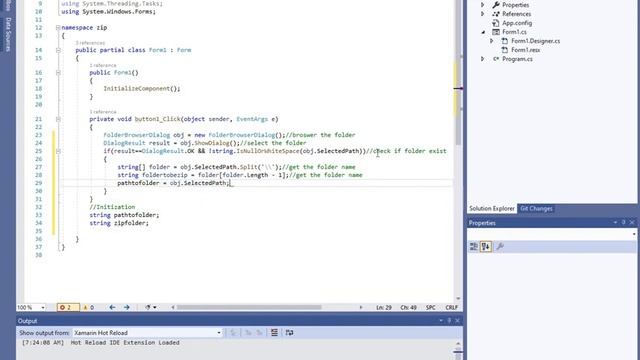The image size is (640, 360).
Task: Navigate backward with the left arrow
Action: (112, 307)
